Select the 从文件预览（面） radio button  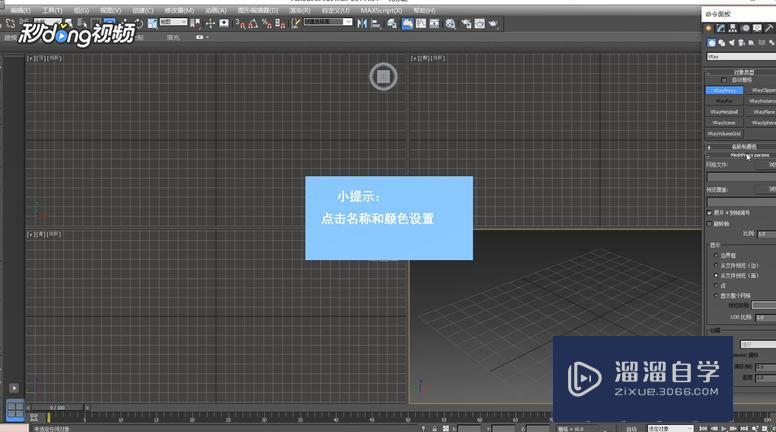click(716, 275)
